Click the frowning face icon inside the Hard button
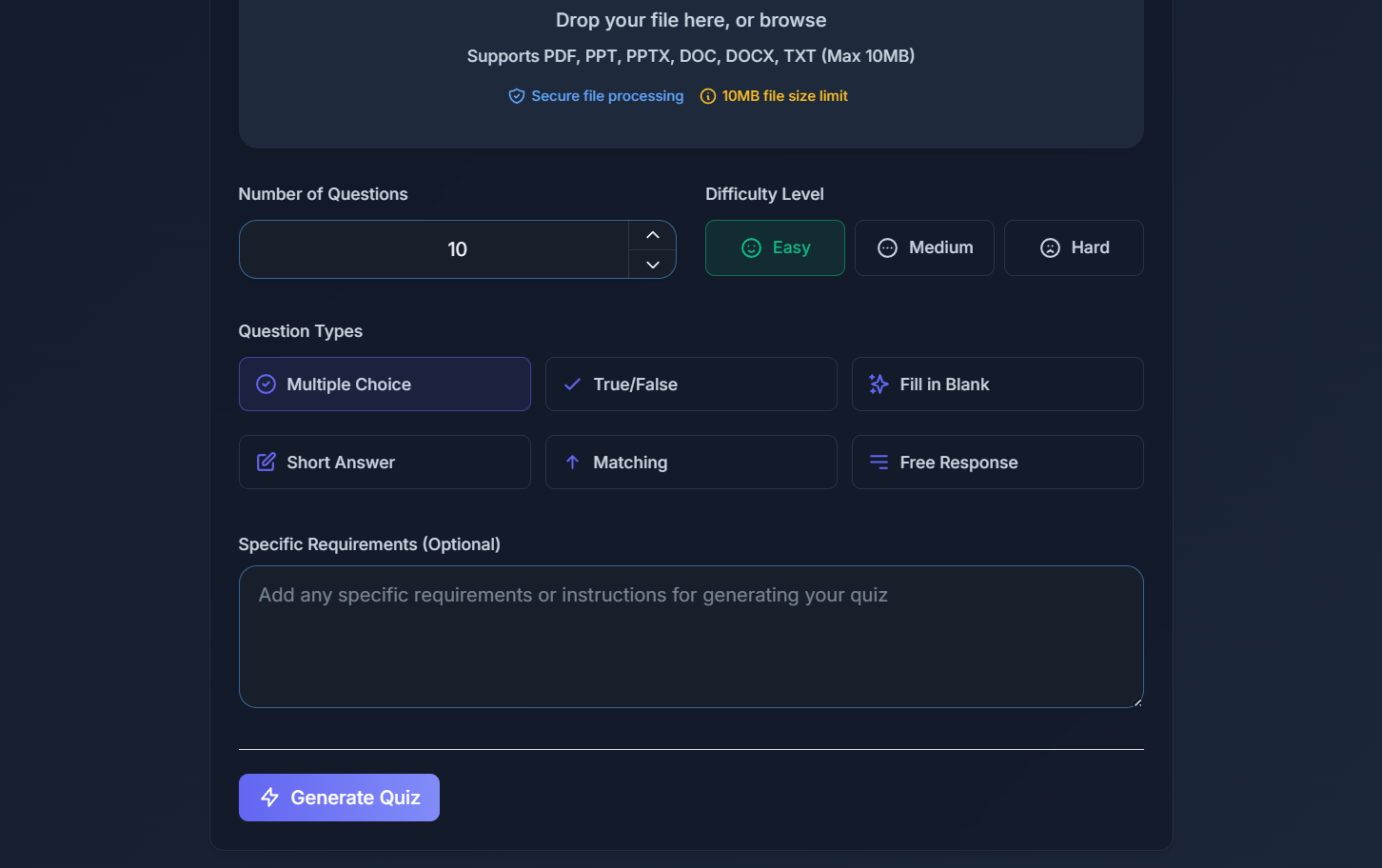The width and height of the screenshot is (1382, 868). tap(1050, 247)
